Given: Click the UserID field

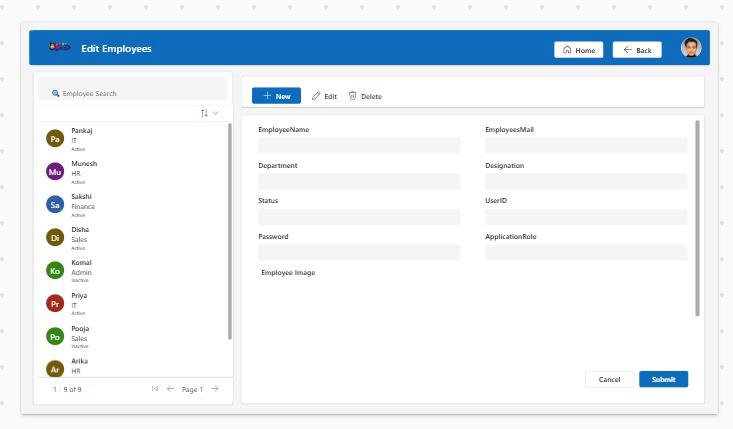Looking at the screenshot, I should tap(586, 217).
